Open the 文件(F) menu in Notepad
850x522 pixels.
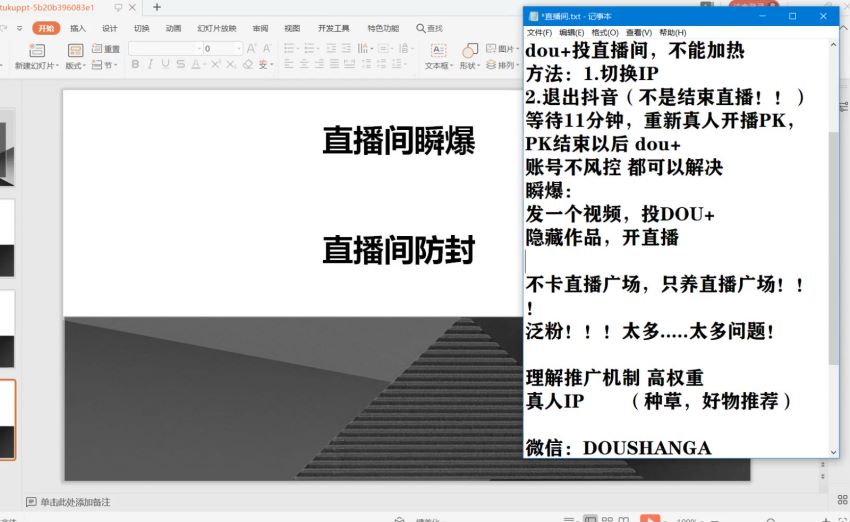click(x=539, y=33)
